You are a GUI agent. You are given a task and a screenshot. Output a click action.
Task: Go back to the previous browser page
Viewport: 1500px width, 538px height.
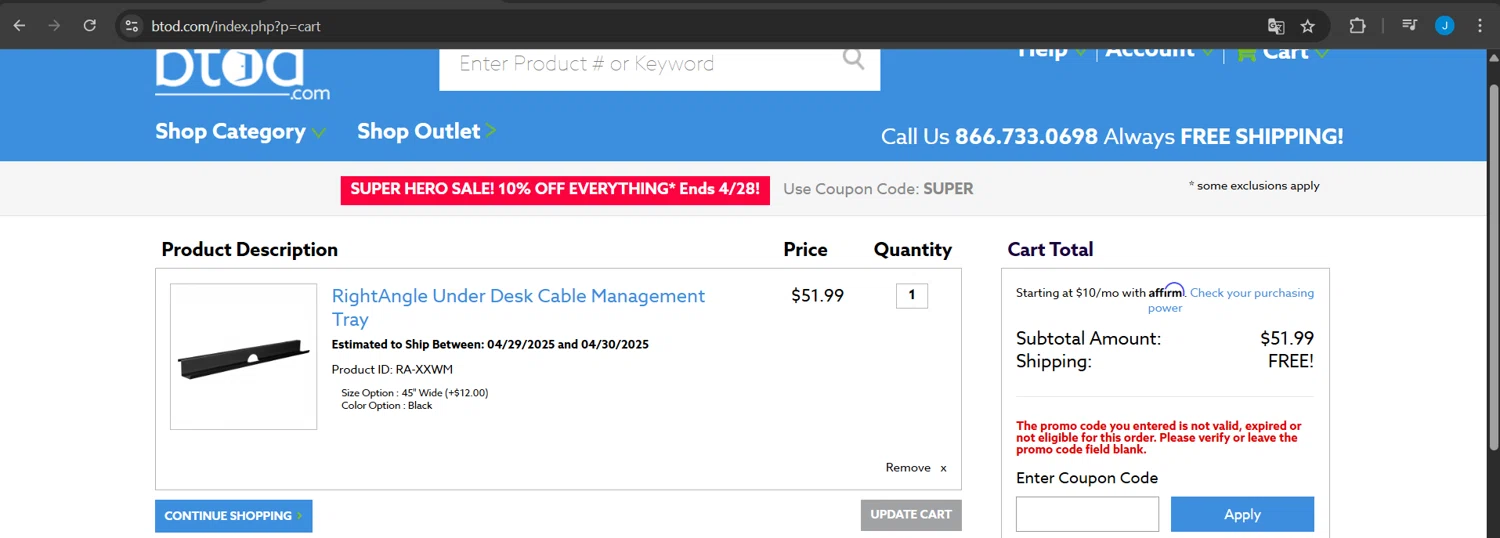click(x=19, y=26)
